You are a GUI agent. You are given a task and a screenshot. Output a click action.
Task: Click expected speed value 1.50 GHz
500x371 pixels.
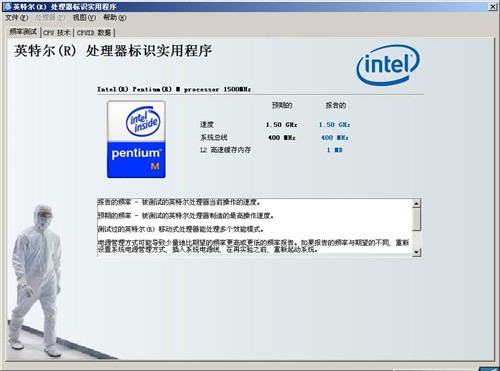click(281, 125)
